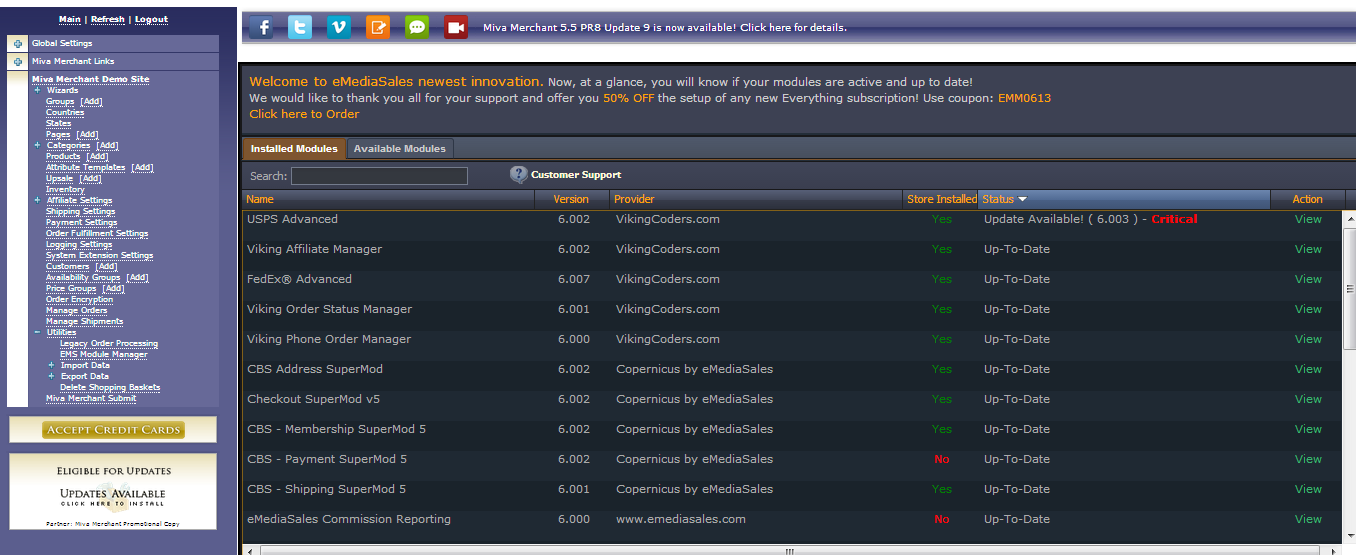Open Legacy Order Processing in tree

[x=109, y=343]
